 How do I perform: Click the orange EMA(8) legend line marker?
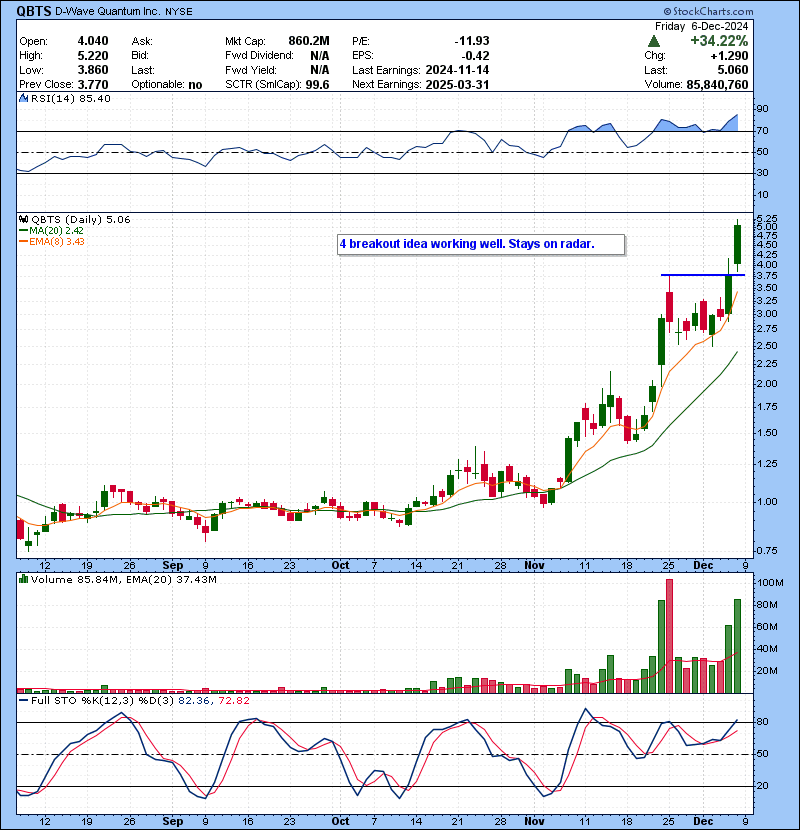pos(23,241)
